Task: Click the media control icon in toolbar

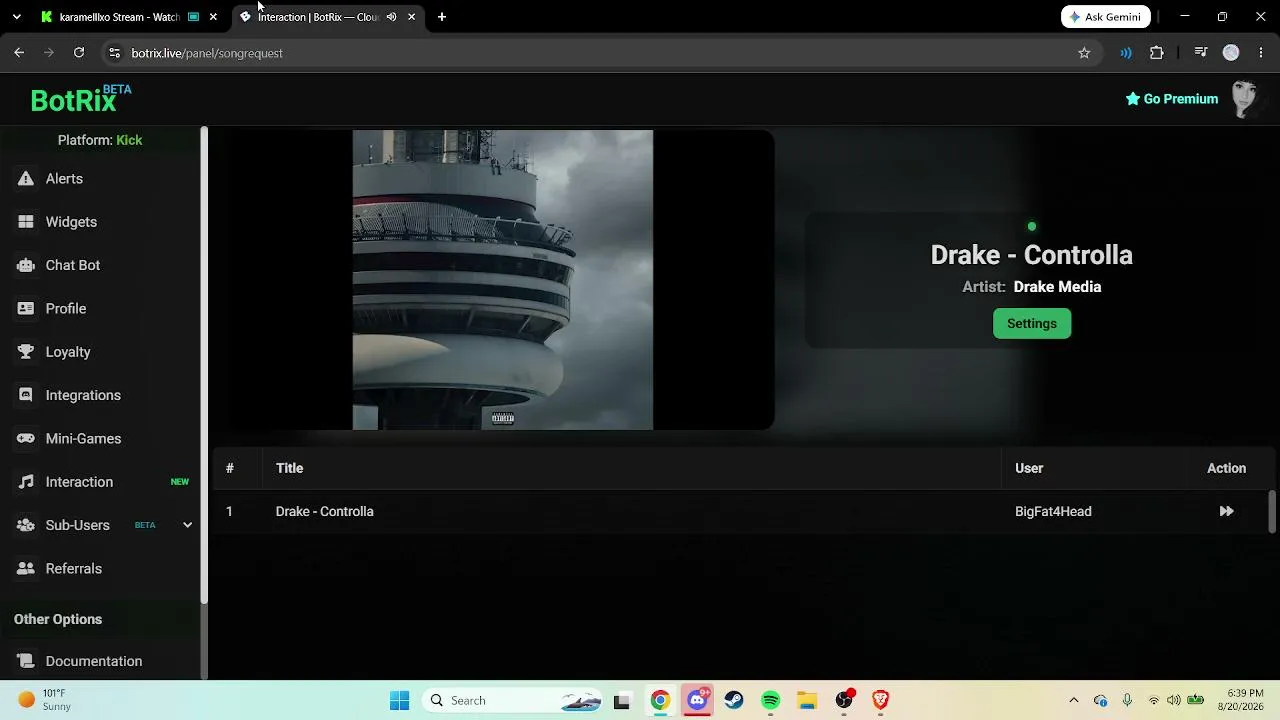Action: click(1201, 53)
